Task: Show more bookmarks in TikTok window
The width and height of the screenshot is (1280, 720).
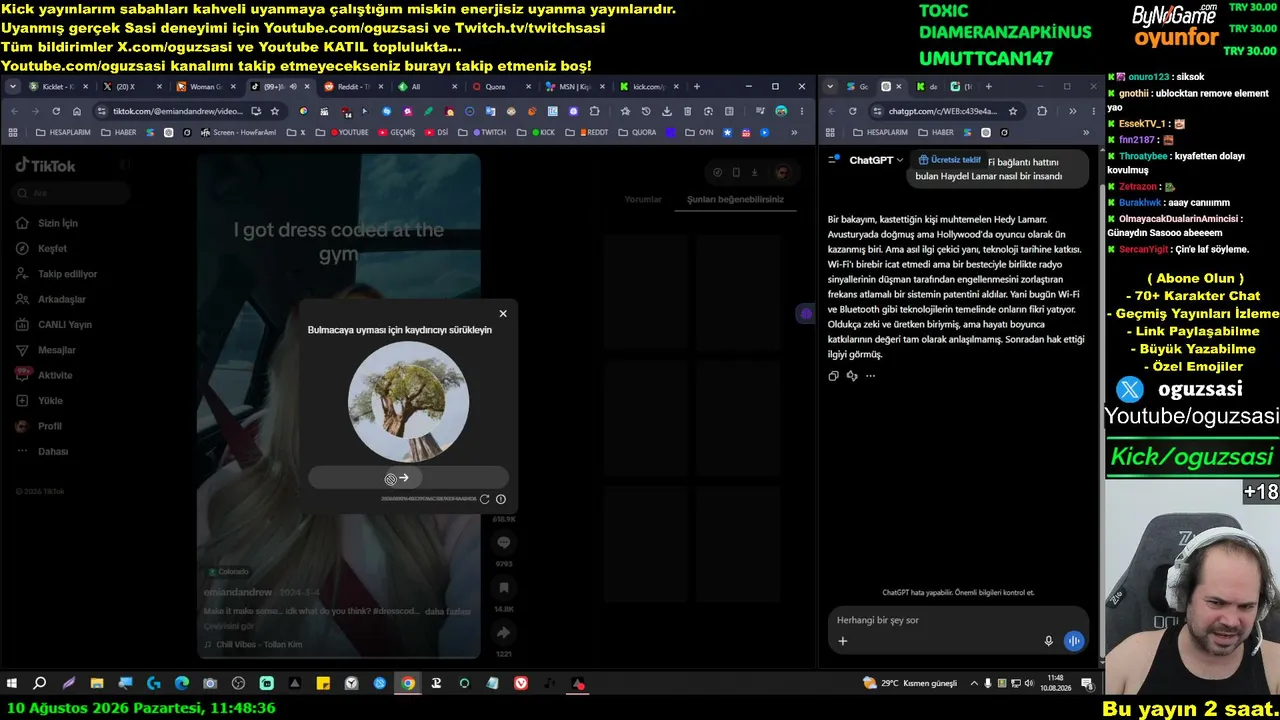Action: [x=795, y=132]
